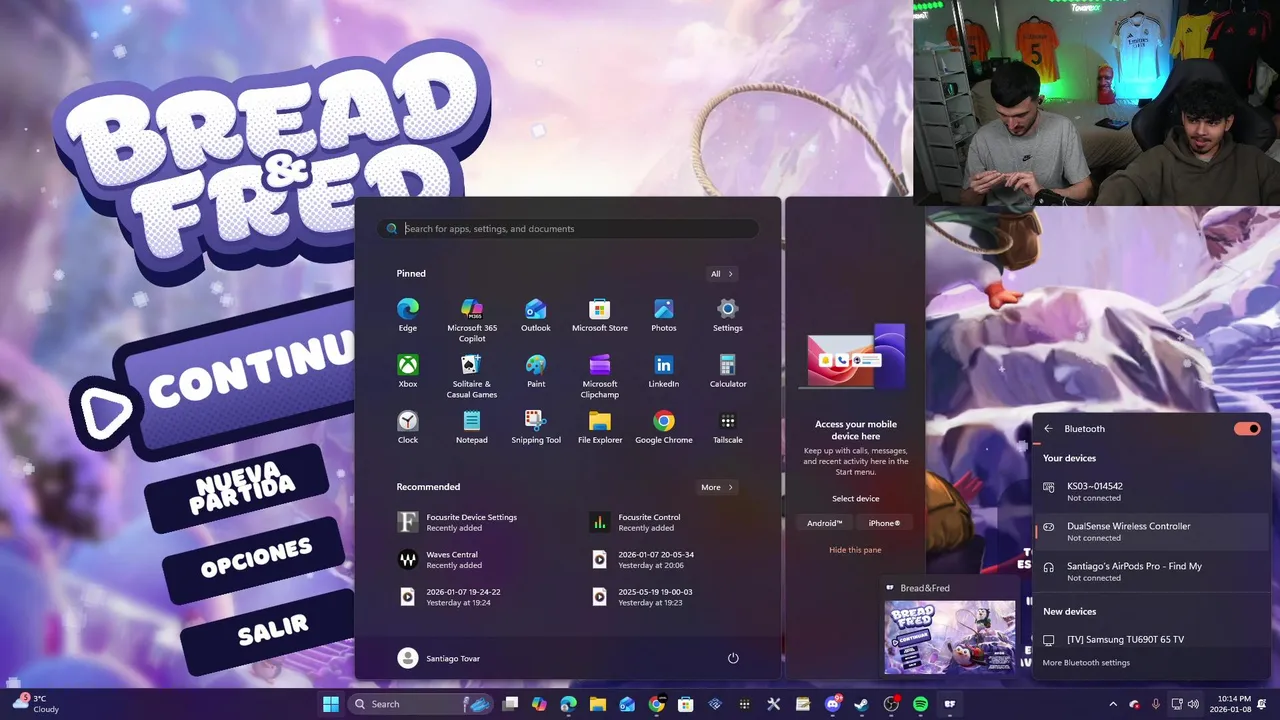Expand More recommended items
The image size is (1280, 720).
click(x=718, y=487)
